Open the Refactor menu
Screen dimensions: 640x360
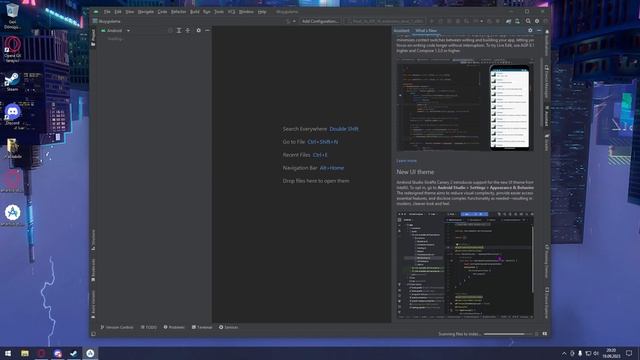[x=178, y=12]
